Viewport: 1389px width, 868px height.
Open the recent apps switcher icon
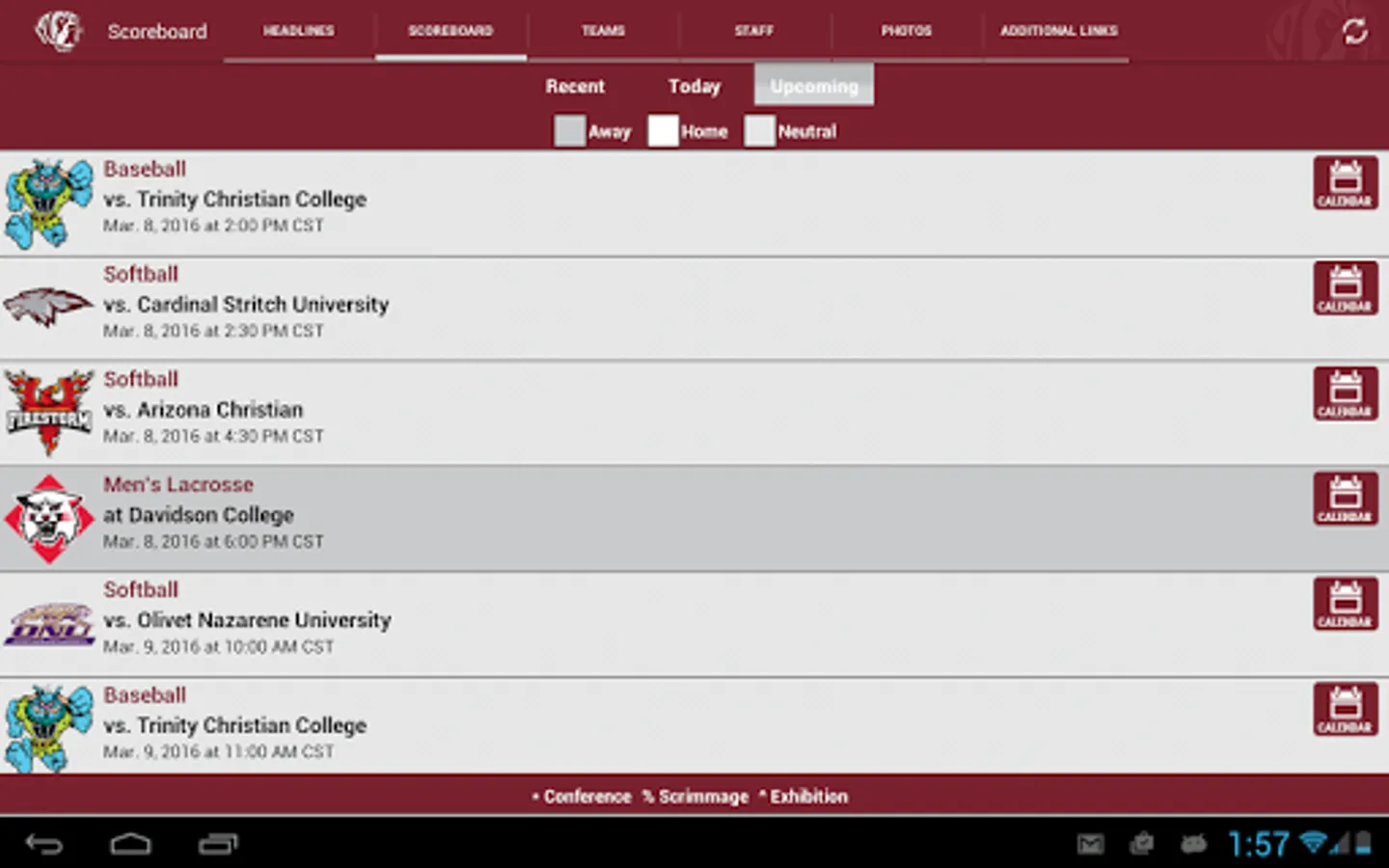pos(218,845)
